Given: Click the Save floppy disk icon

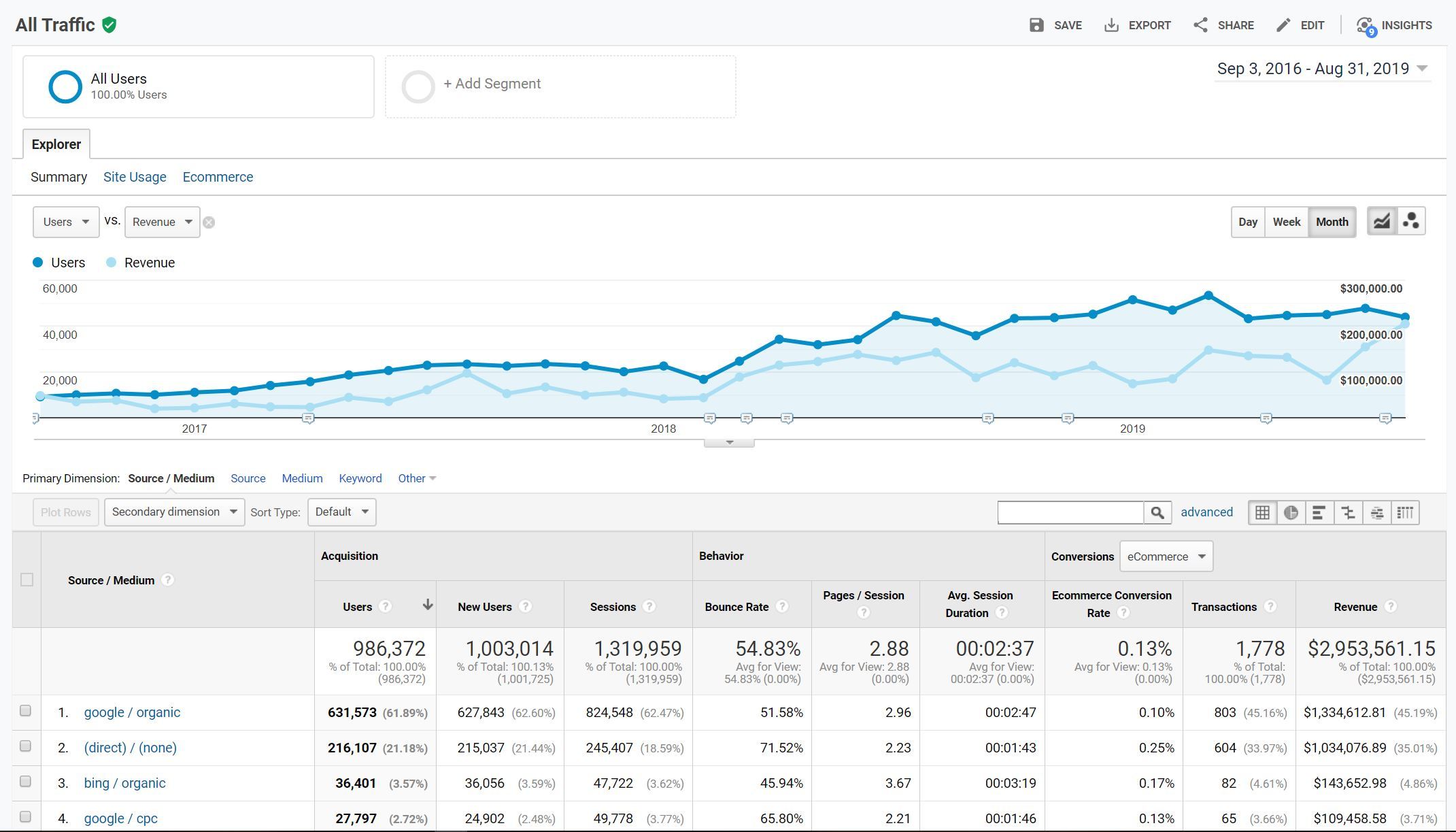Looking at the screenshot, I should (x=1036, y=25).
